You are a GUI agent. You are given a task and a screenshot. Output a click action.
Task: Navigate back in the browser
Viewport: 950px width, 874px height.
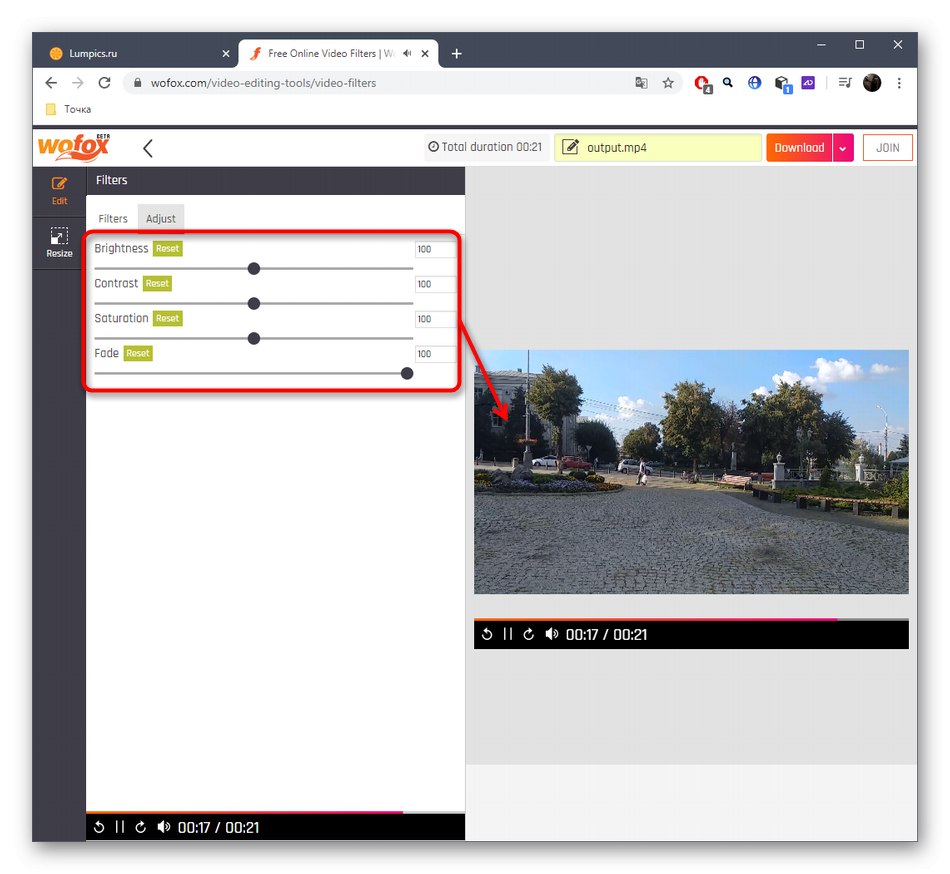(51, 83)
